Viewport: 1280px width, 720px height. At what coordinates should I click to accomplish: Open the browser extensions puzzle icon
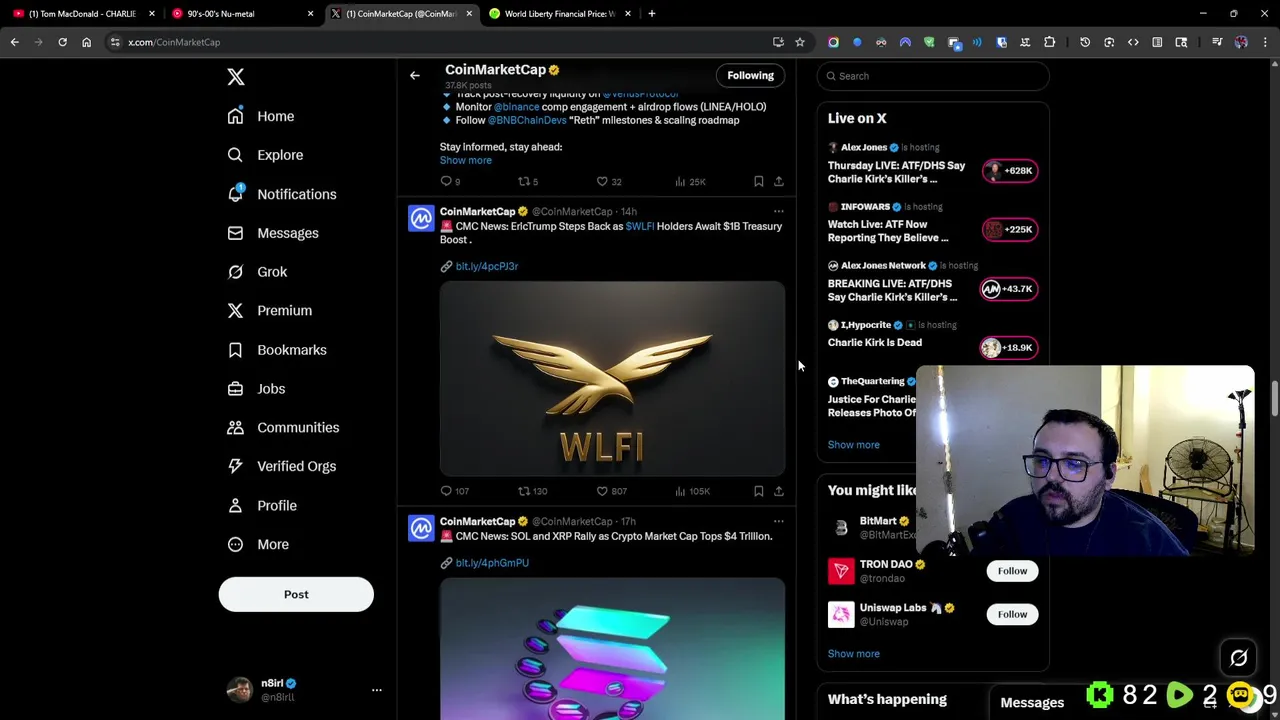1049,42
